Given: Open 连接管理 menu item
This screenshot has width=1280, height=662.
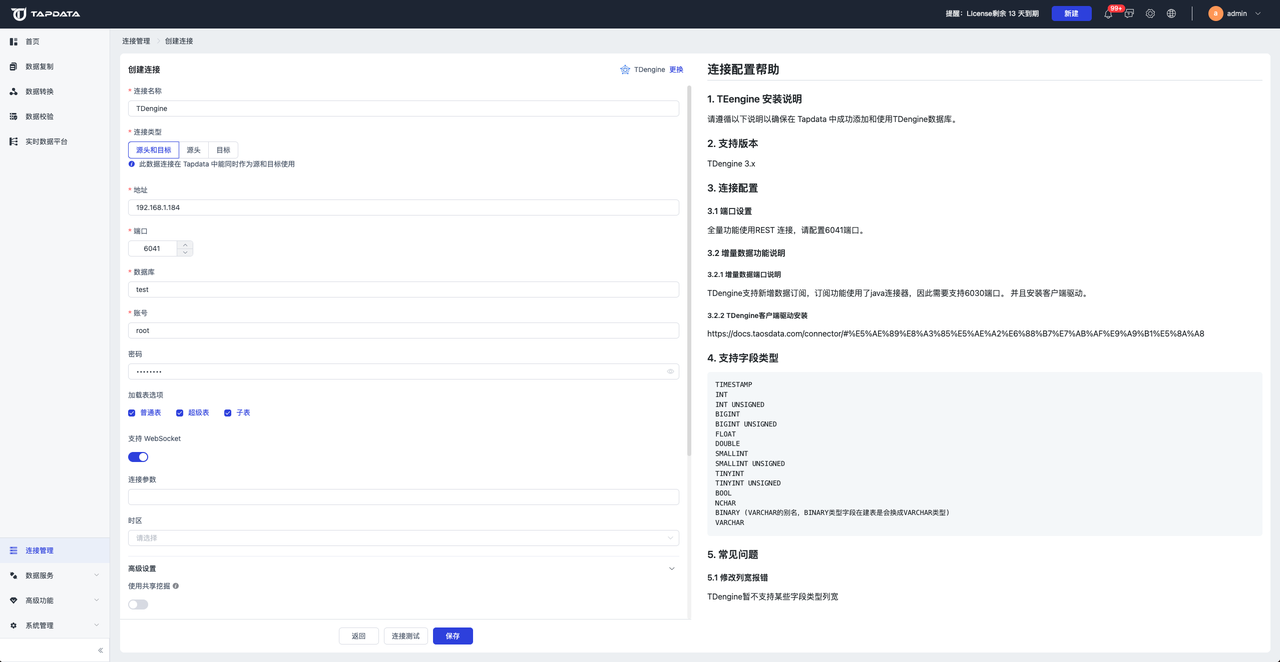Looking at the screenshot, I should (x=55, y=550).
